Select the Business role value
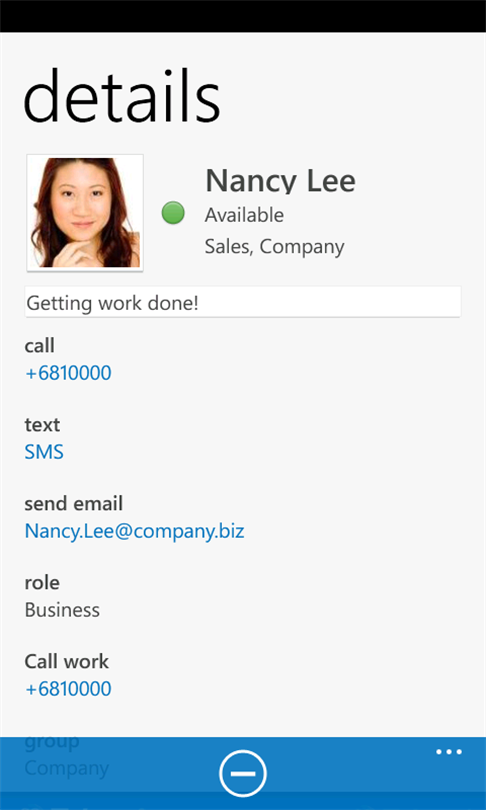 coord(62,610)
